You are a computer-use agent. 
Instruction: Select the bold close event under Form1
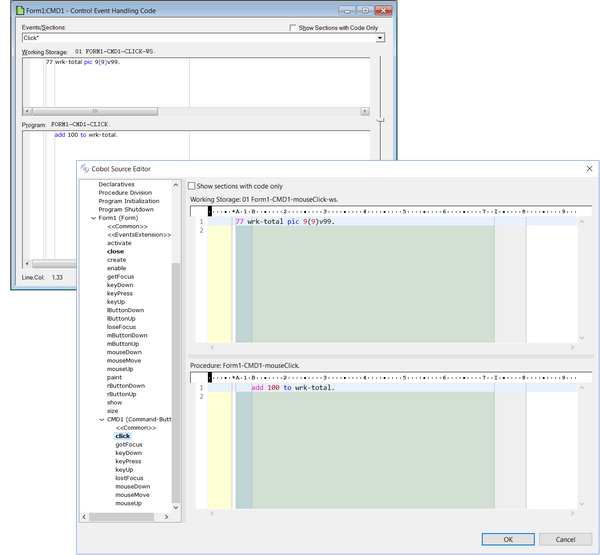tap(116, 251)
